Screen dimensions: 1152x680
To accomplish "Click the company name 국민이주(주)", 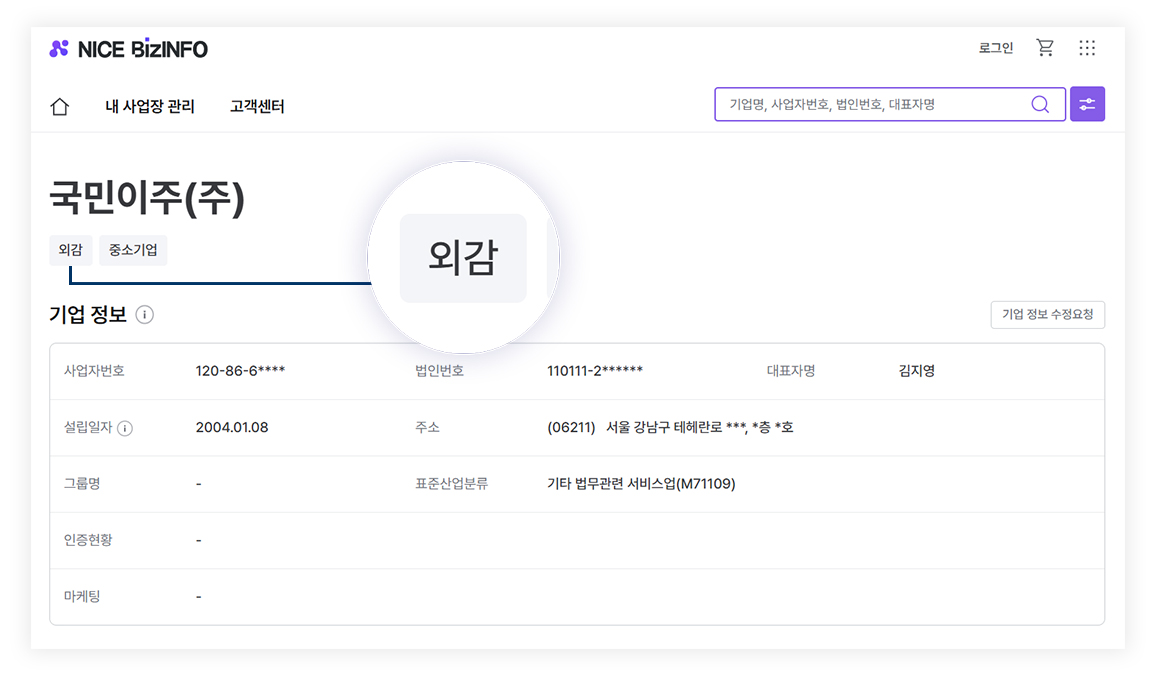I will tap(147, 199).
